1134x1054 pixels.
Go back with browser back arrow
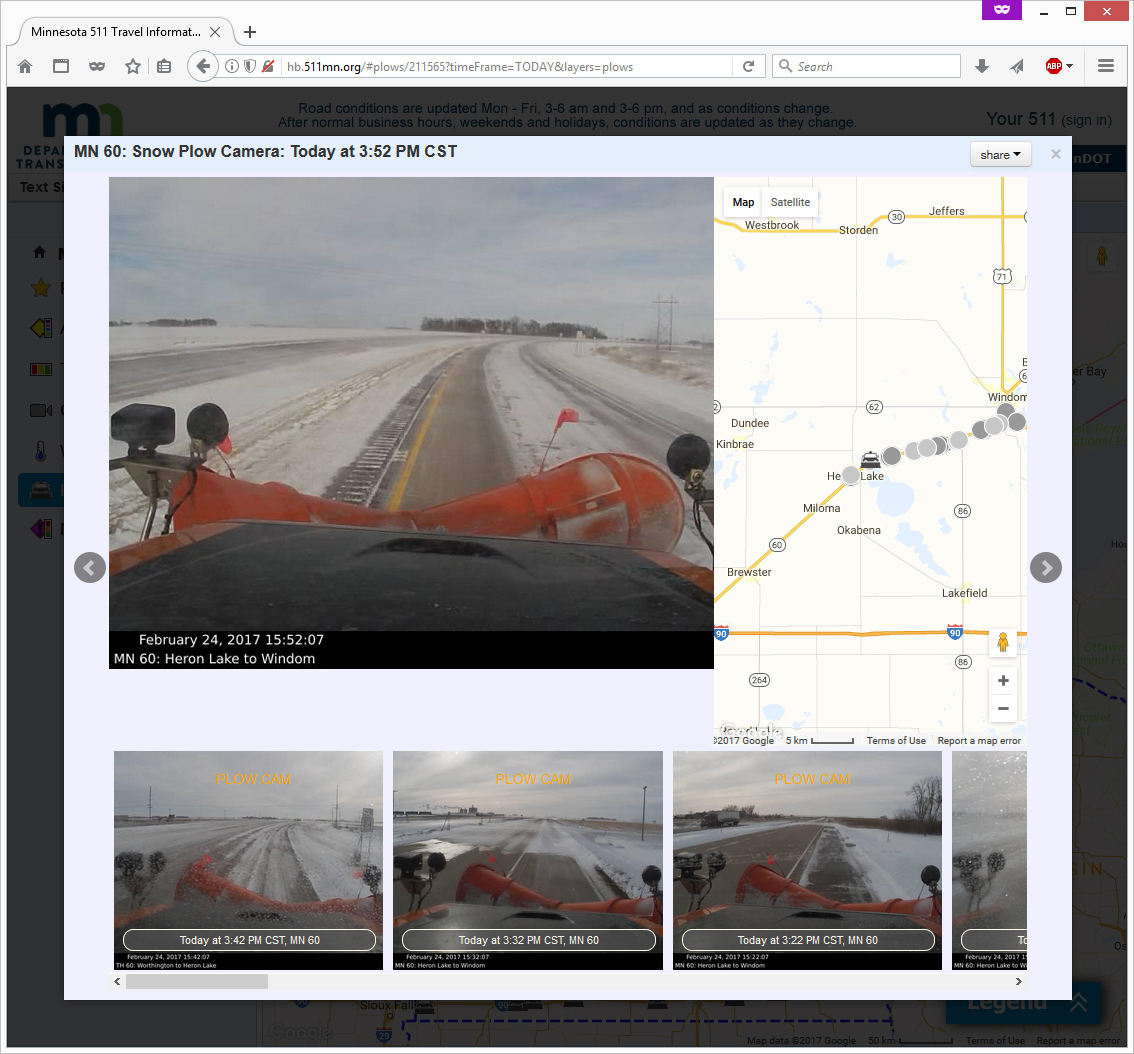pos(202,67)
